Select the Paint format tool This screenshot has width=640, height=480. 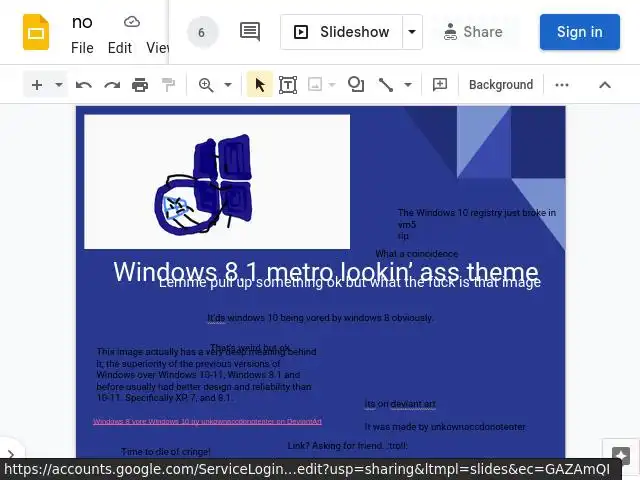(168, 85)
